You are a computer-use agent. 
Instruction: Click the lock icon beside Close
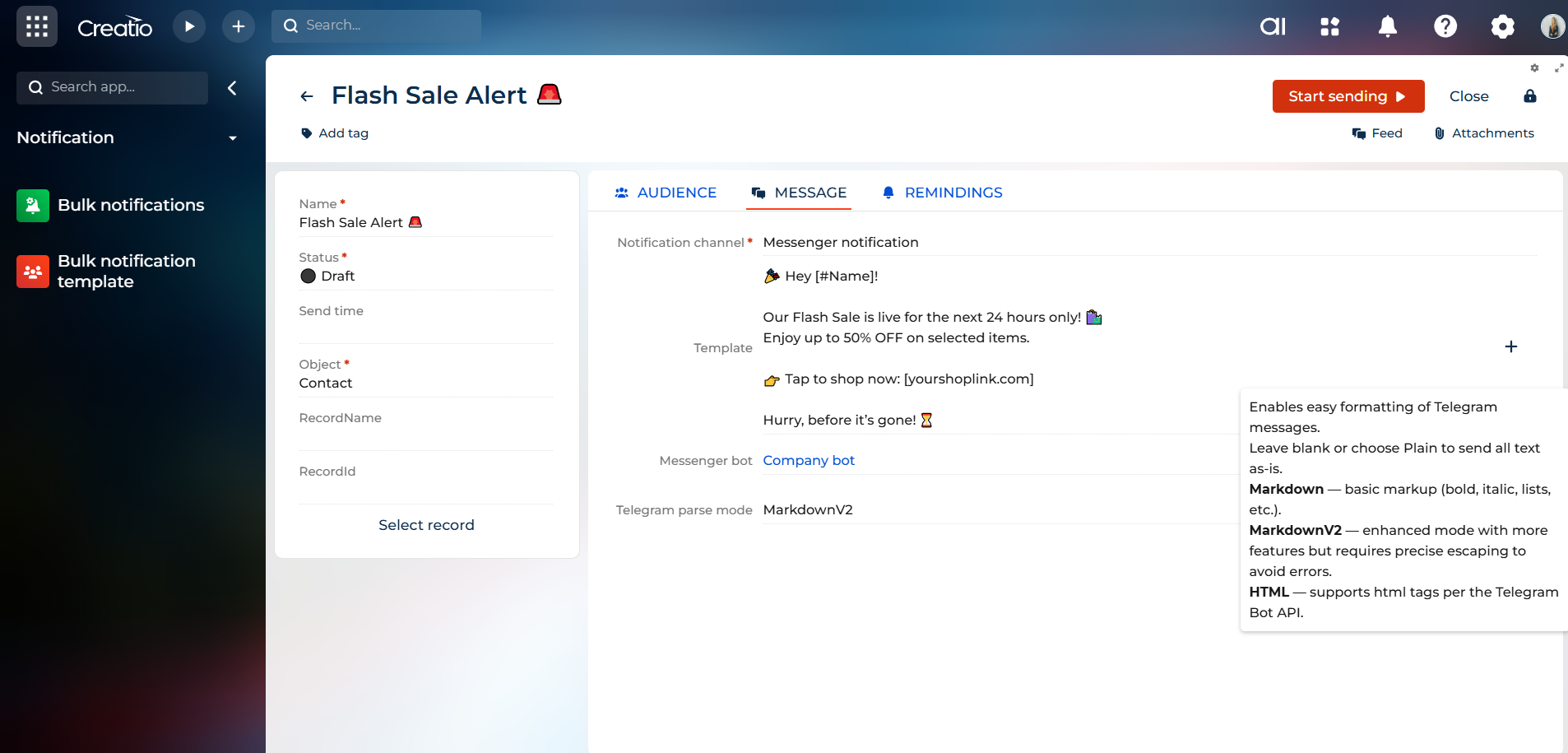1530,96
